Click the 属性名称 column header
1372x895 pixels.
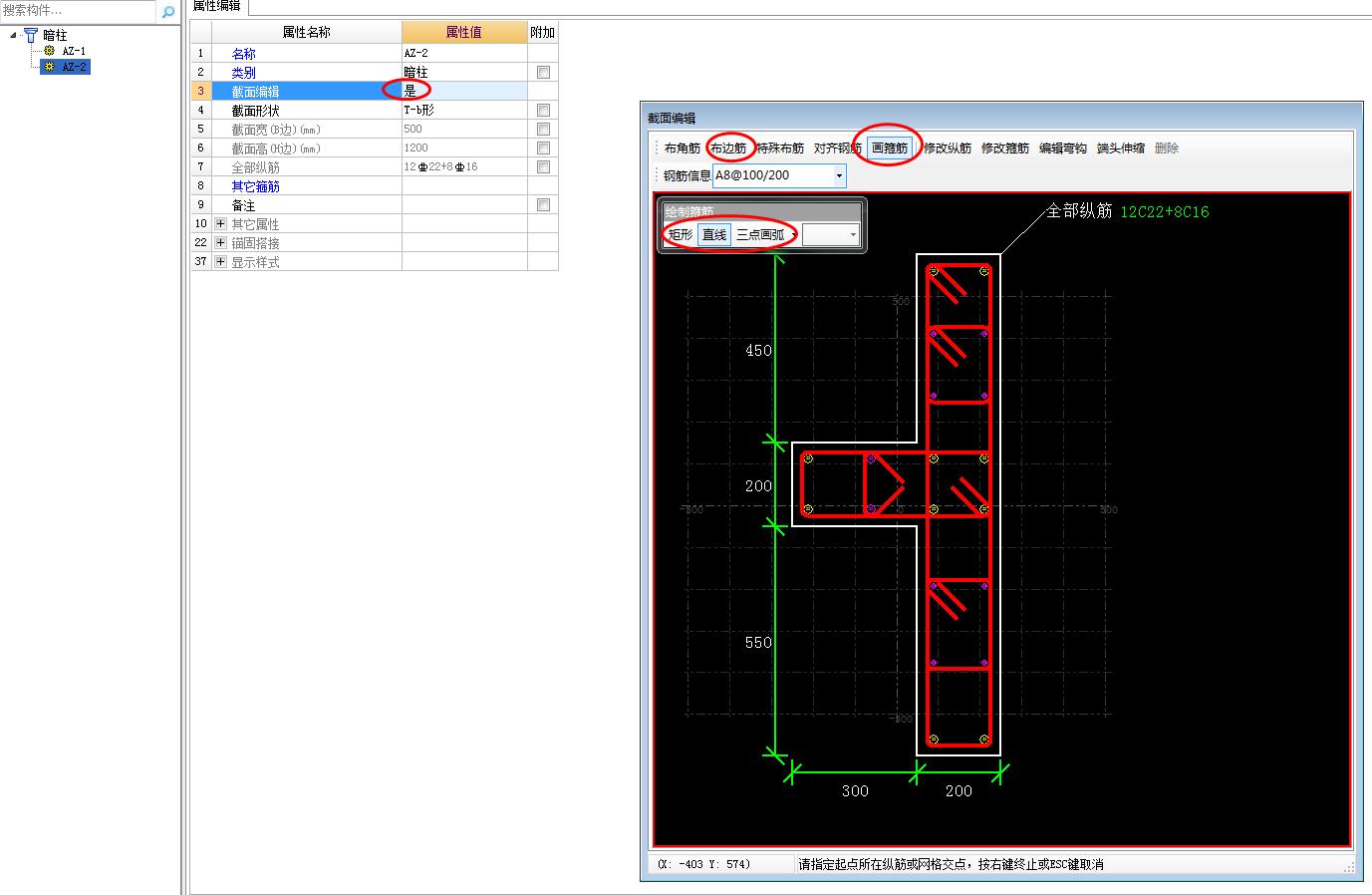click(306, 32)
